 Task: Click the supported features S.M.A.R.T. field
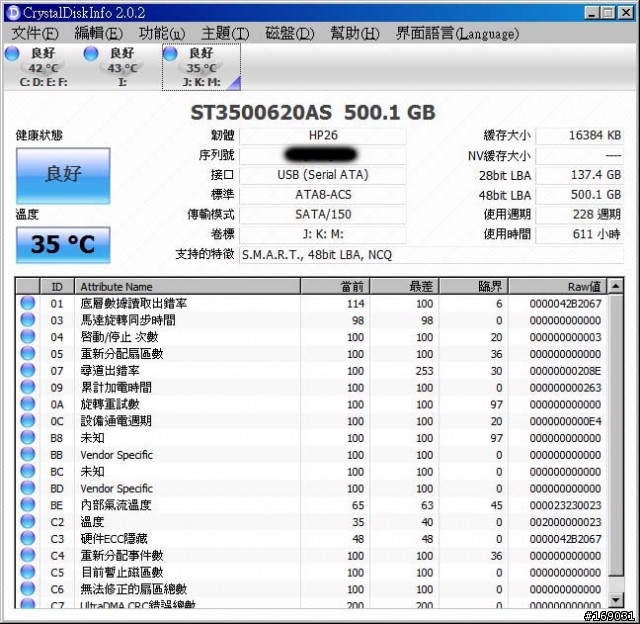(x=431, y=255)
